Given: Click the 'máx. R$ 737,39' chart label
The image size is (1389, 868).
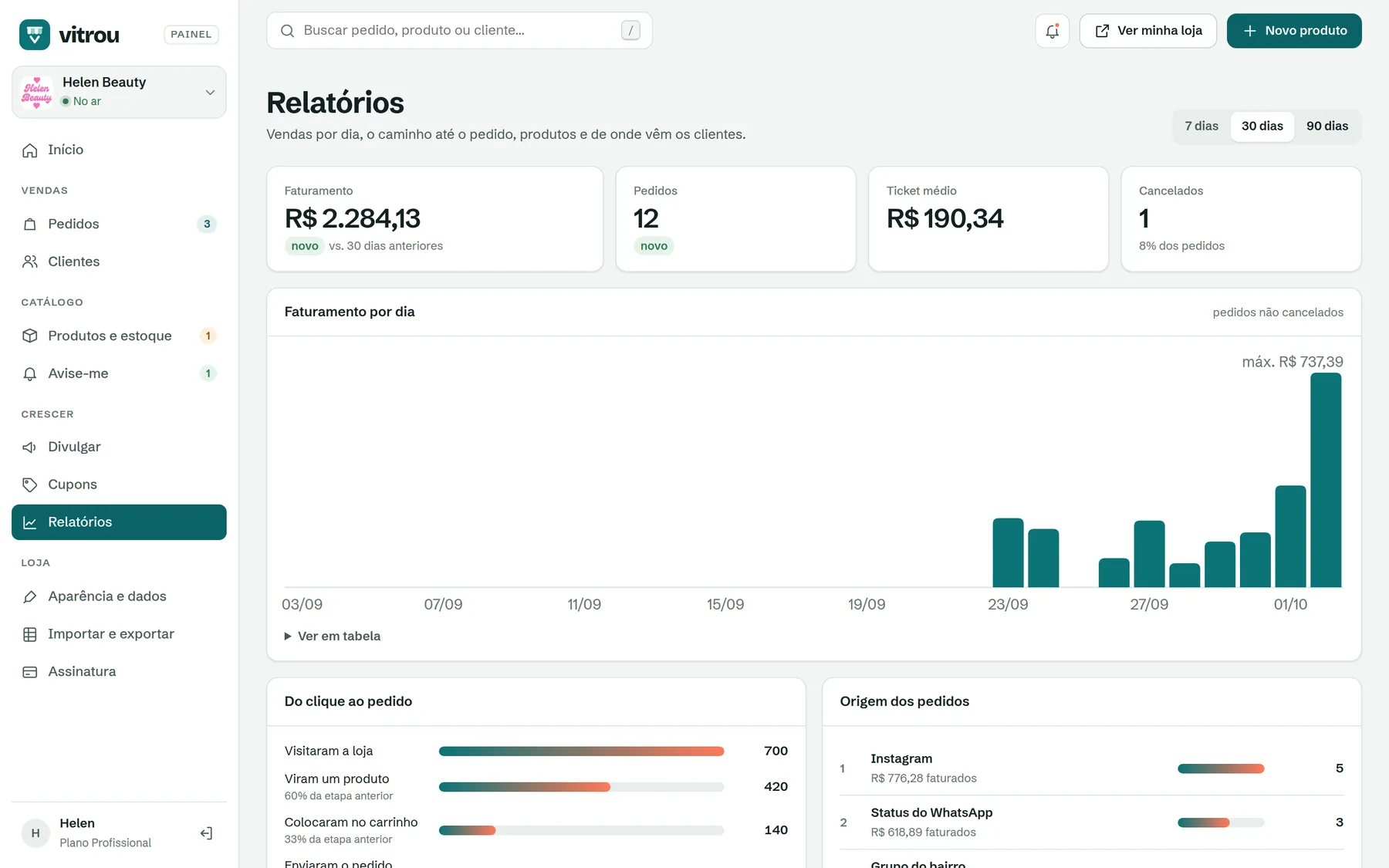Looking at the screenshot, I should point(1293,362).
